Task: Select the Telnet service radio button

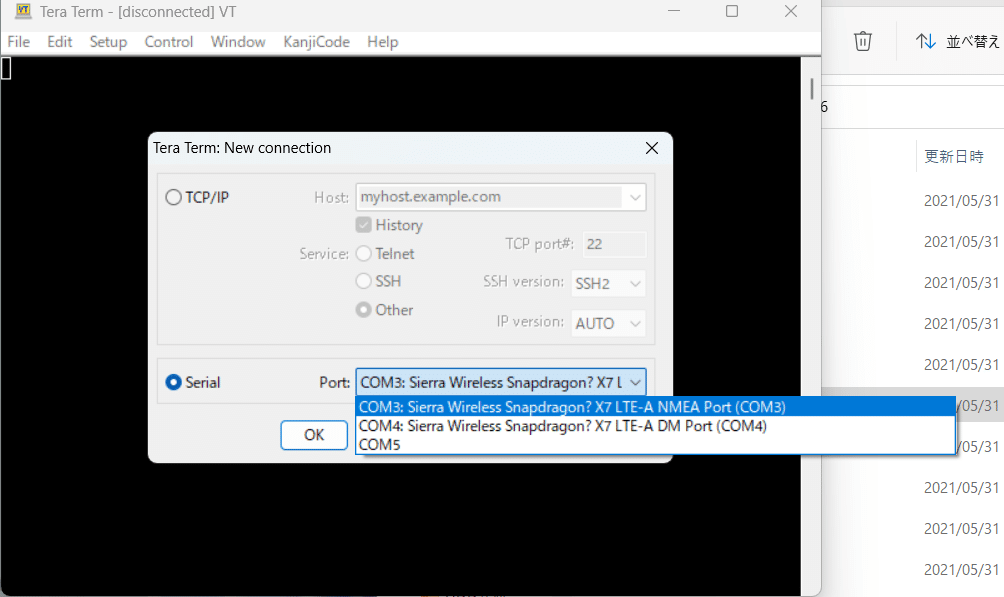Action: [364, 254]
